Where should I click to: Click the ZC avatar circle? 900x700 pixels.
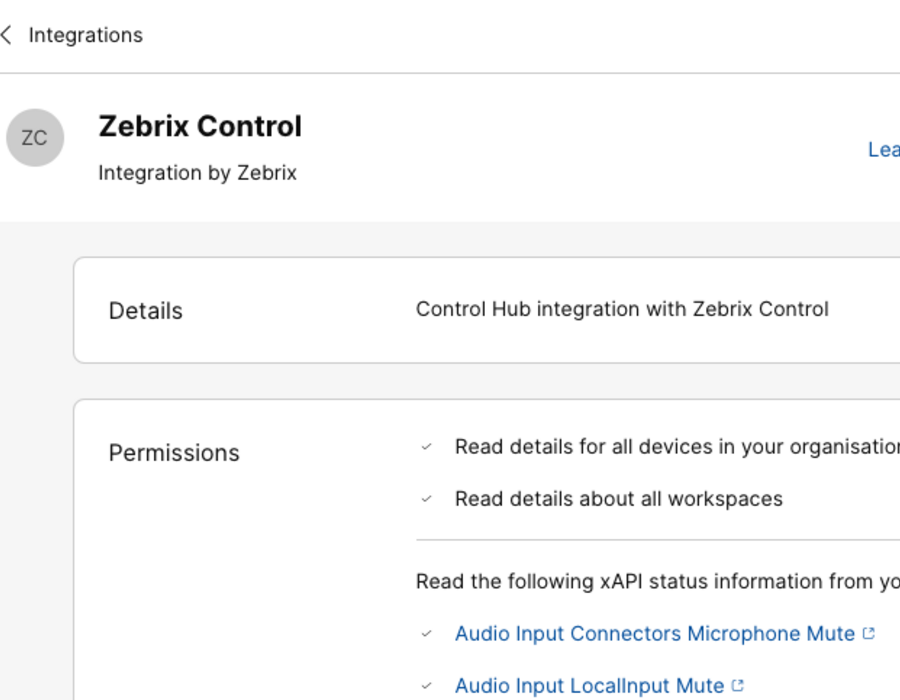tap(35, 138)
